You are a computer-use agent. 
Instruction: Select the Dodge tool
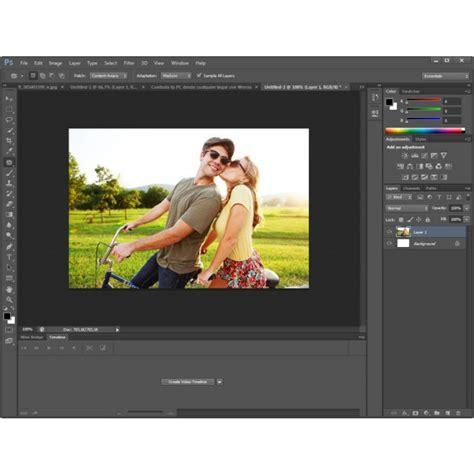(9, 236)
